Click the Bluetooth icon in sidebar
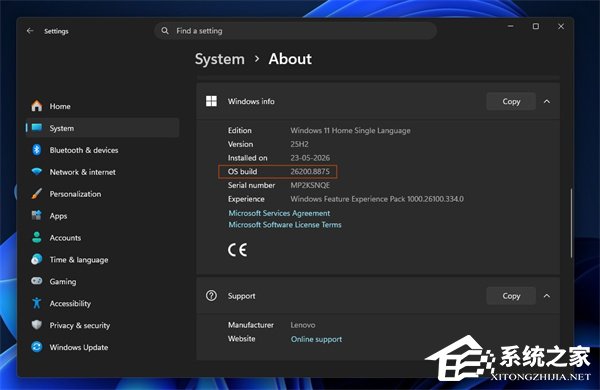600x390 pixels. tap(37, 150)
